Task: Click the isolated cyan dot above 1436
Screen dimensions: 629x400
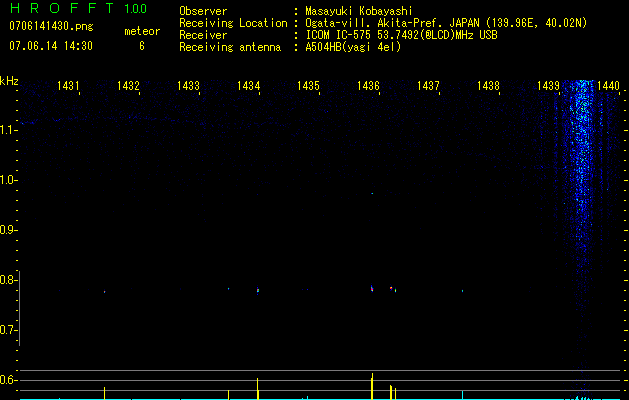Action: pos(372,193)
